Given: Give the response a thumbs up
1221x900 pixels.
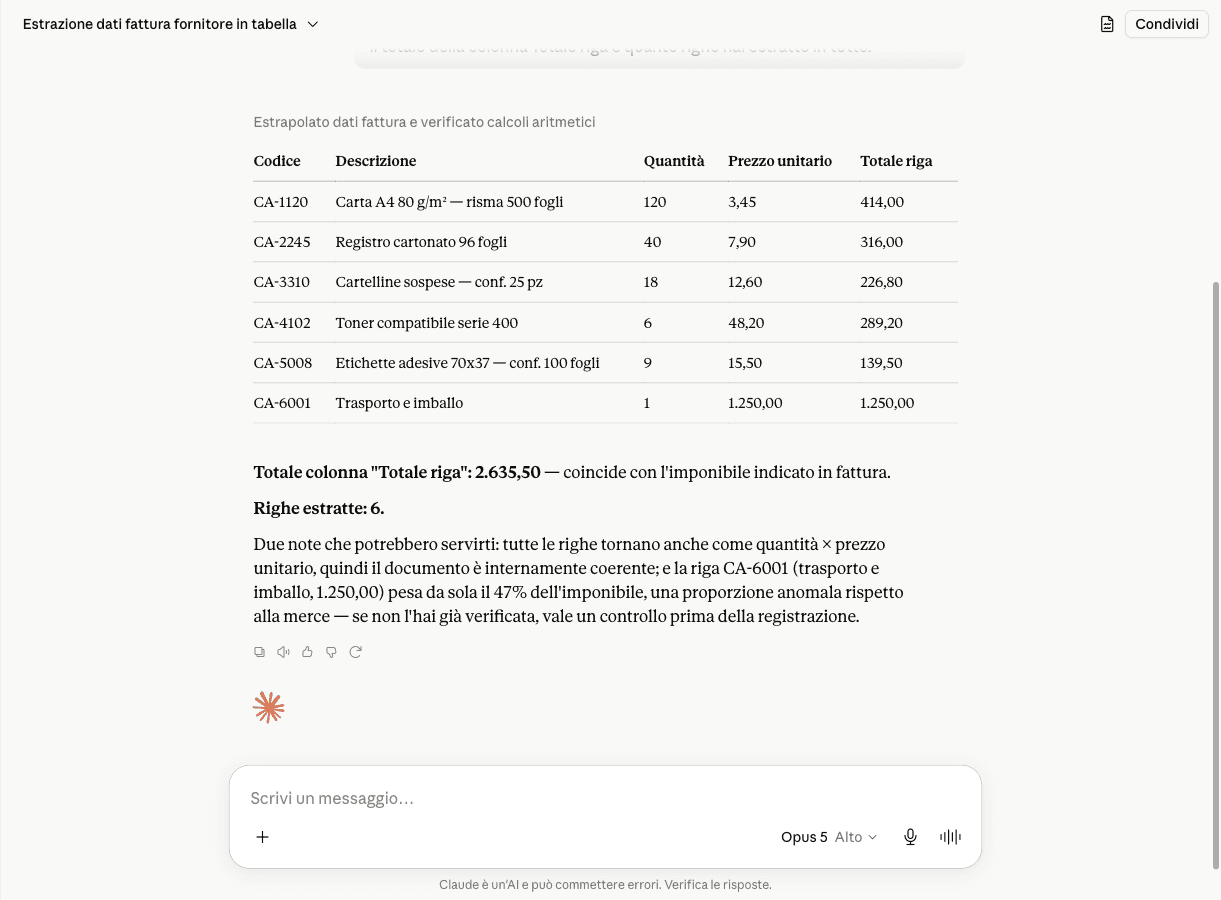Looking at the screenshot, I should (307, 652).
